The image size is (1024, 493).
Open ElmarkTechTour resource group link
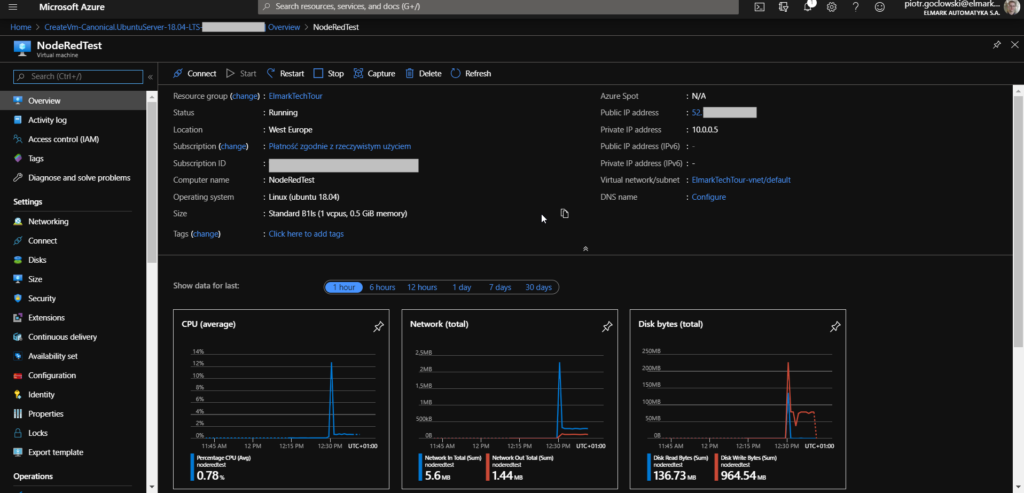point(295,96)
